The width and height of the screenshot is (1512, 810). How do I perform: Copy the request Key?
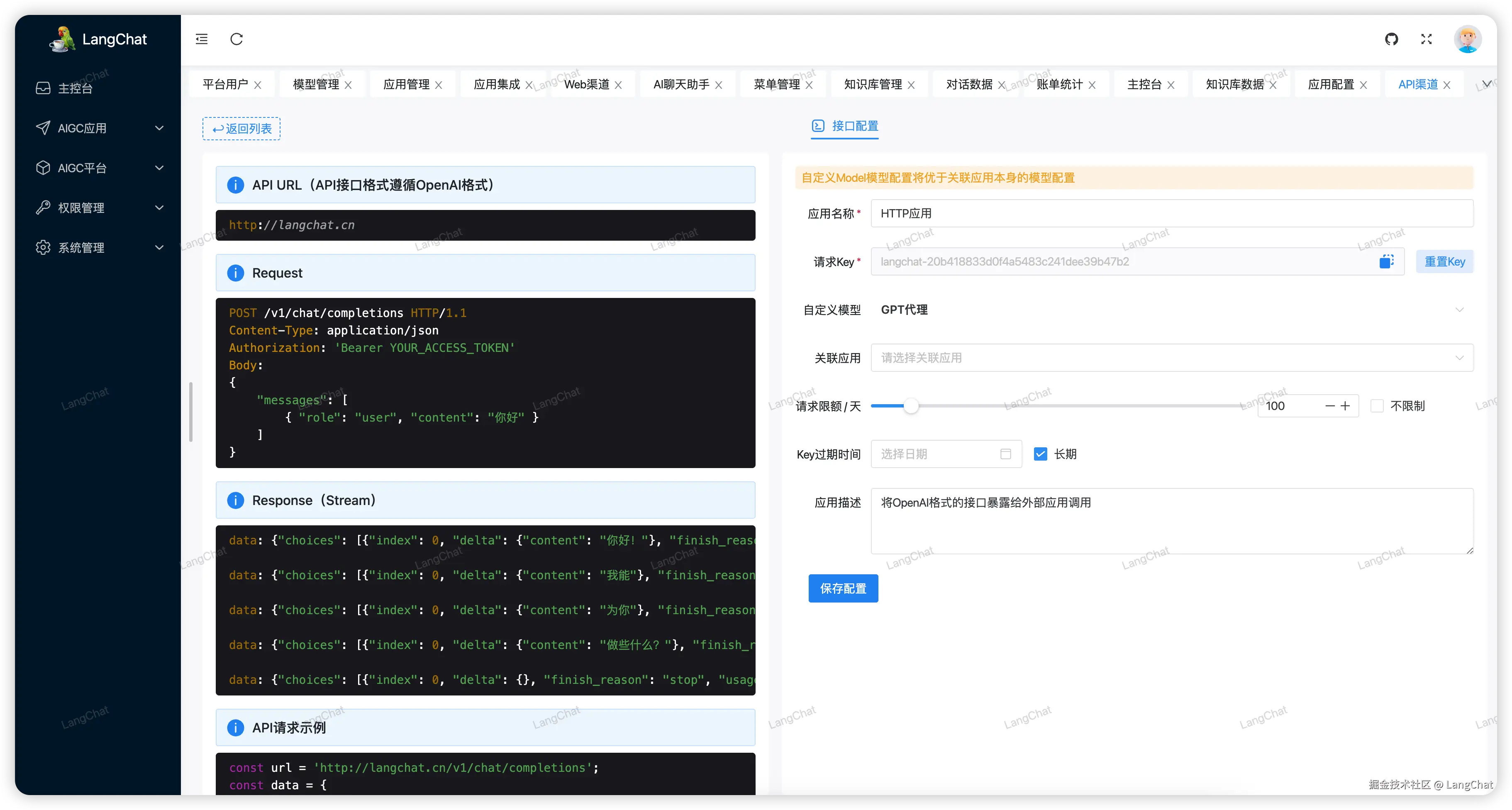tap(1386, 262)
